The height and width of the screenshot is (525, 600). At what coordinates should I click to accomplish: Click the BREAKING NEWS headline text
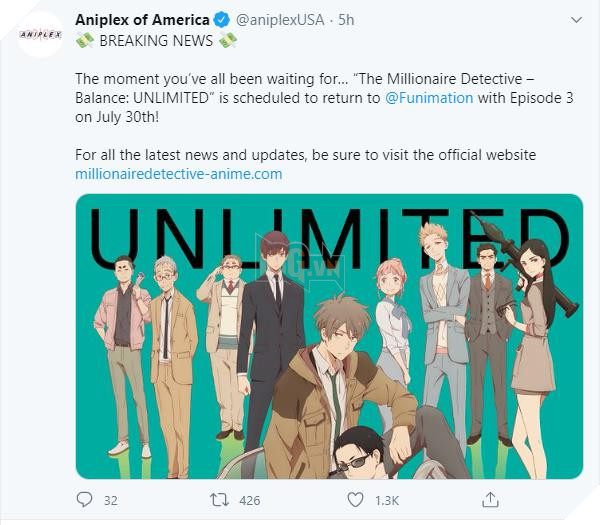point(156,41)
